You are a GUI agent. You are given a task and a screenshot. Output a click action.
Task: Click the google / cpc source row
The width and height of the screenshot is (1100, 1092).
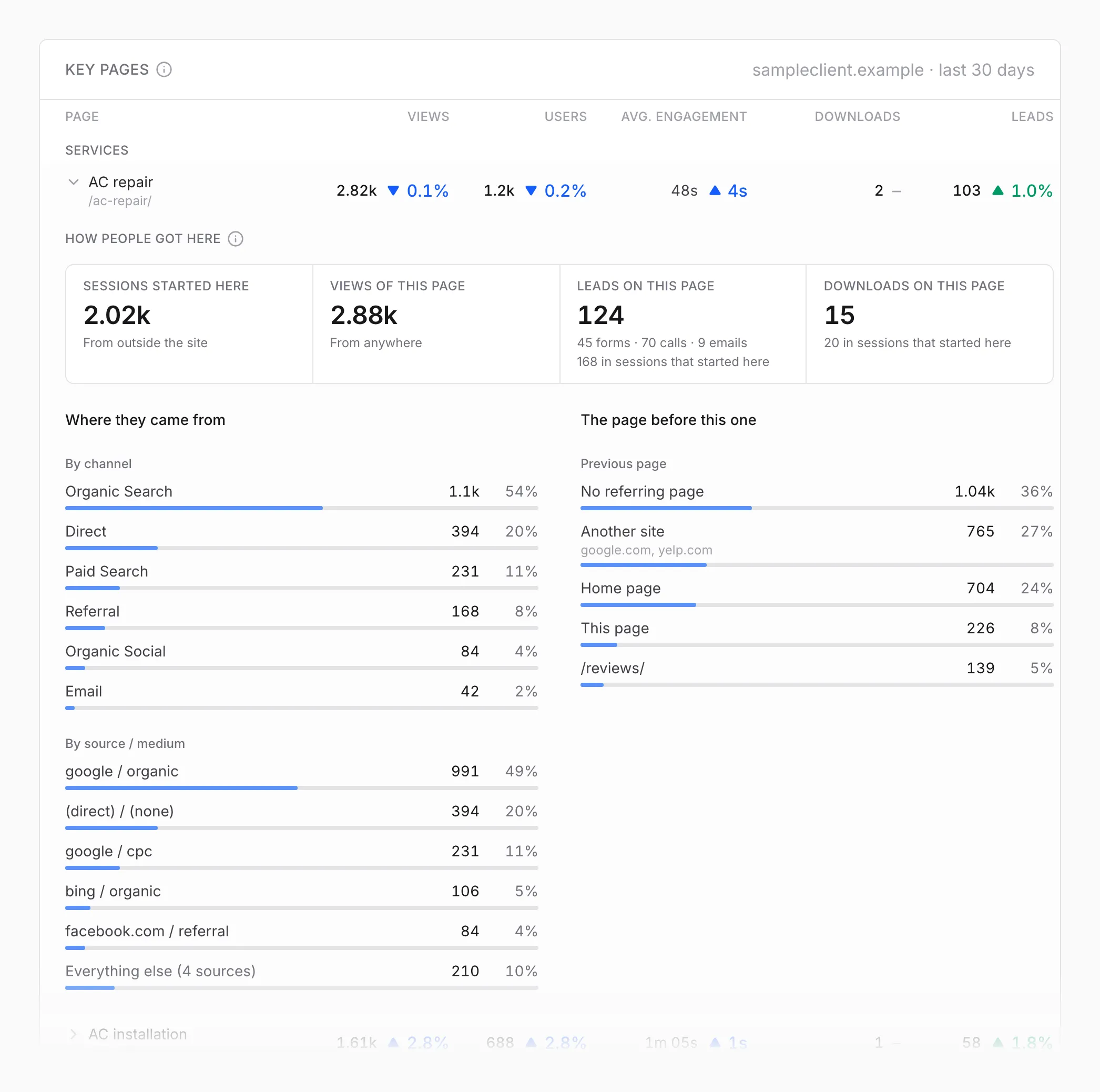pyautogui.click(x=302, y=856)
